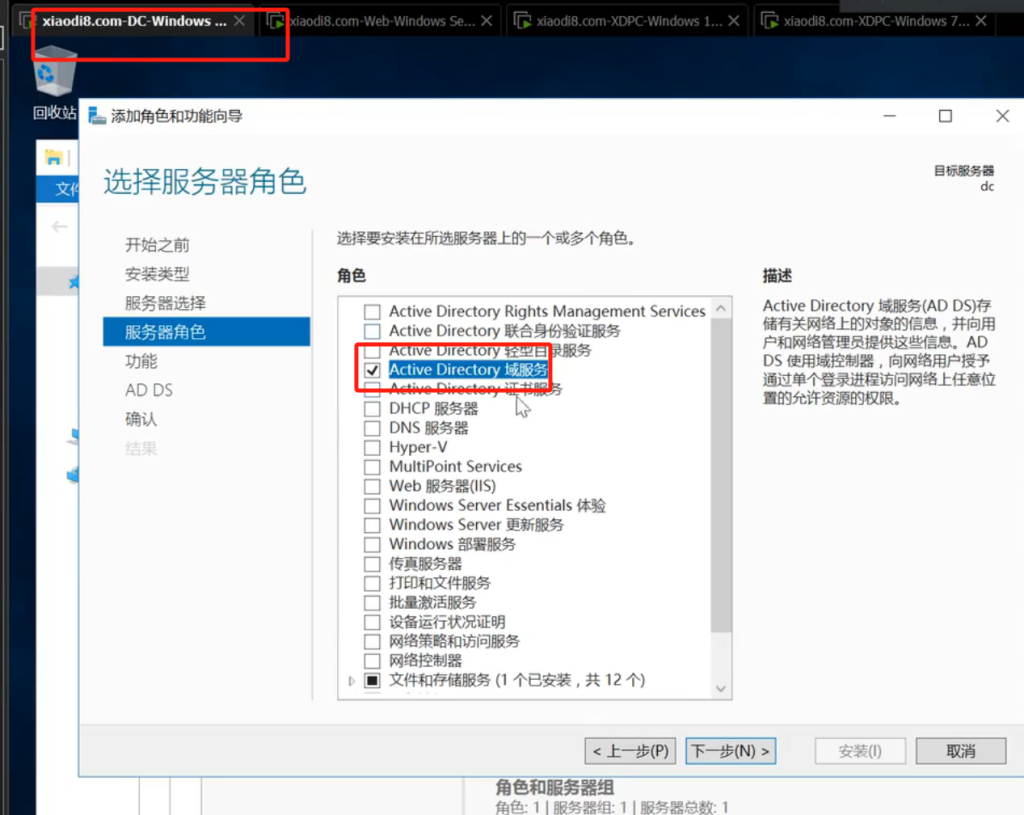Select 服务器角色 wizard step
Screen dimensions: 1024x815
[206, 332]
